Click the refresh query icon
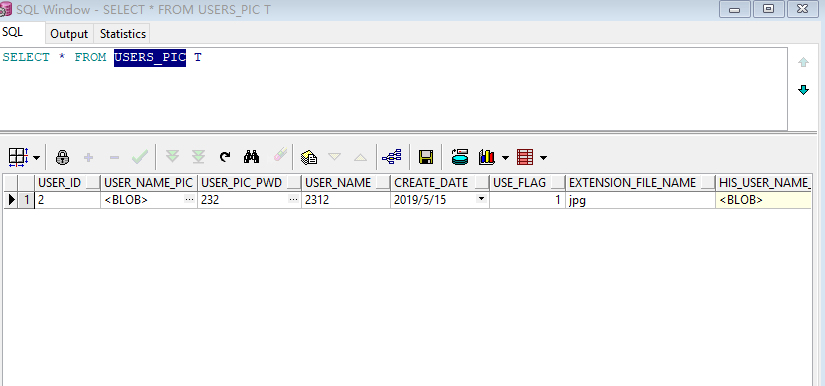This screenshot has width=825, height=386. pyautogui.click(x=225, y=157)
